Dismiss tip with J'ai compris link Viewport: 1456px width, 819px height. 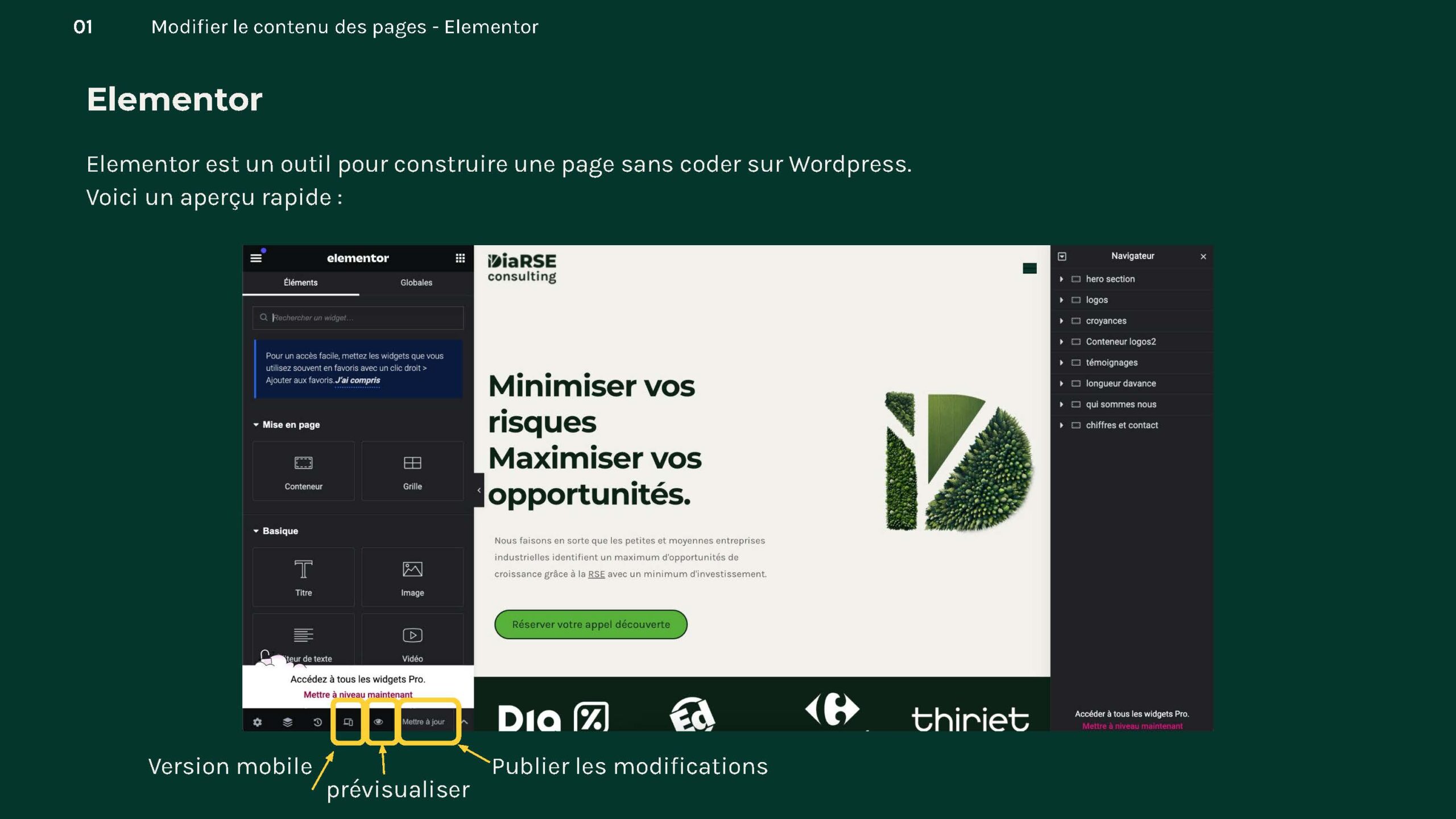[x=357, y=380]
